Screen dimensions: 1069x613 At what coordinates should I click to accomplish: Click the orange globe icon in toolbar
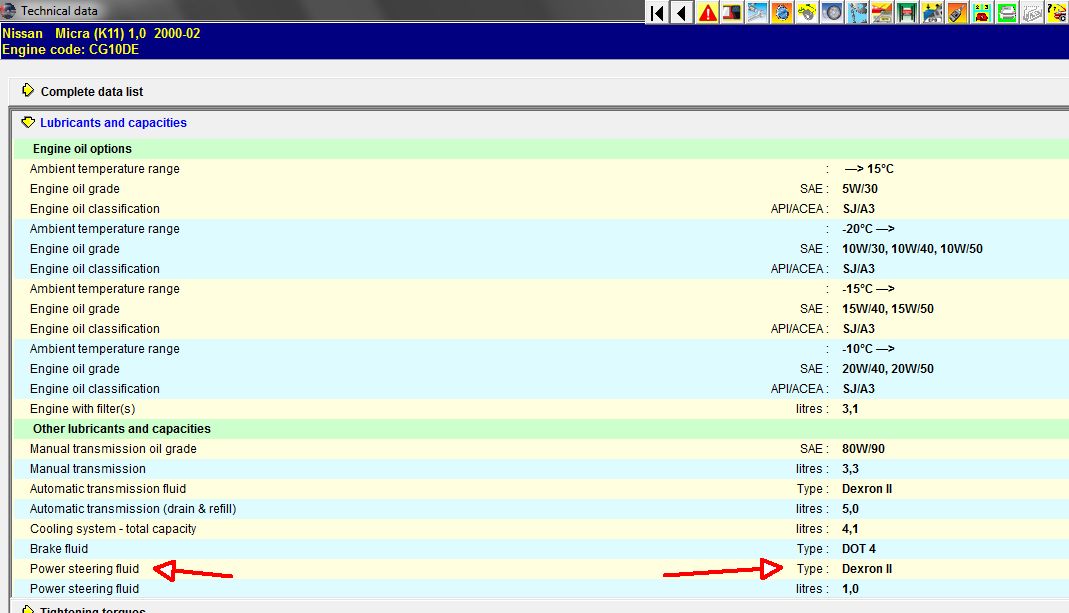[x=782, y=12]
